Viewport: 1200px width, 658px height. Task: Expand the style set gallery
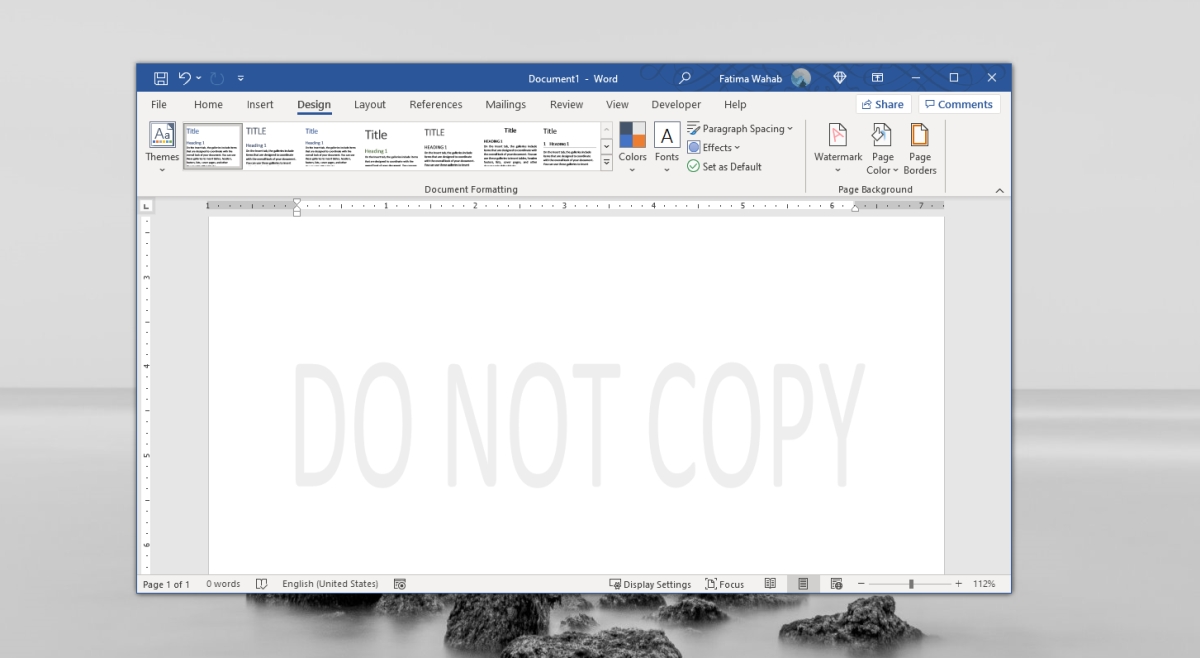606,161
